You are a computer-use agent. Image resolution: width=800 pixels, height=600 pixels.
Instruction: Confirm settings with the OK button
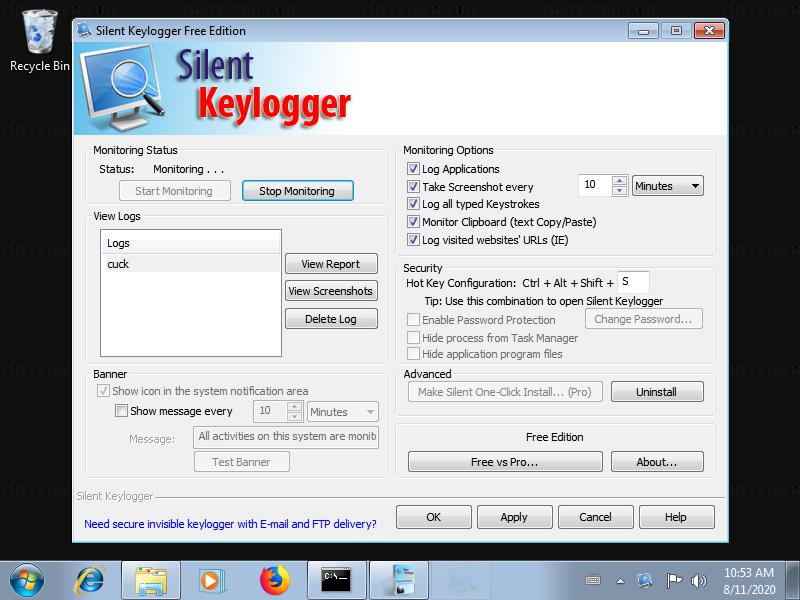tap(434, 517)
